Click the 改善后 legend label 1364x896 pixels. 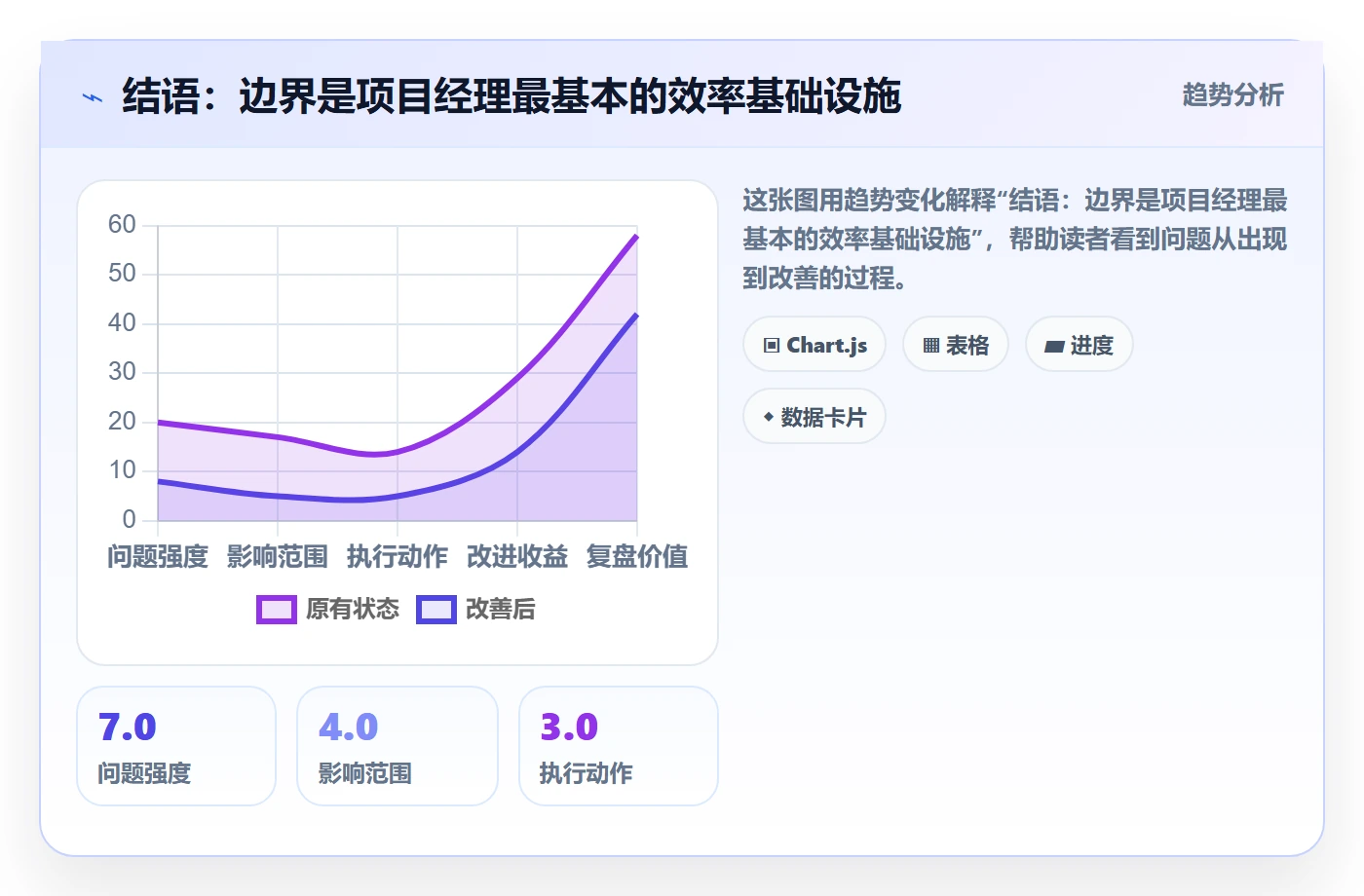pos(501,610)
